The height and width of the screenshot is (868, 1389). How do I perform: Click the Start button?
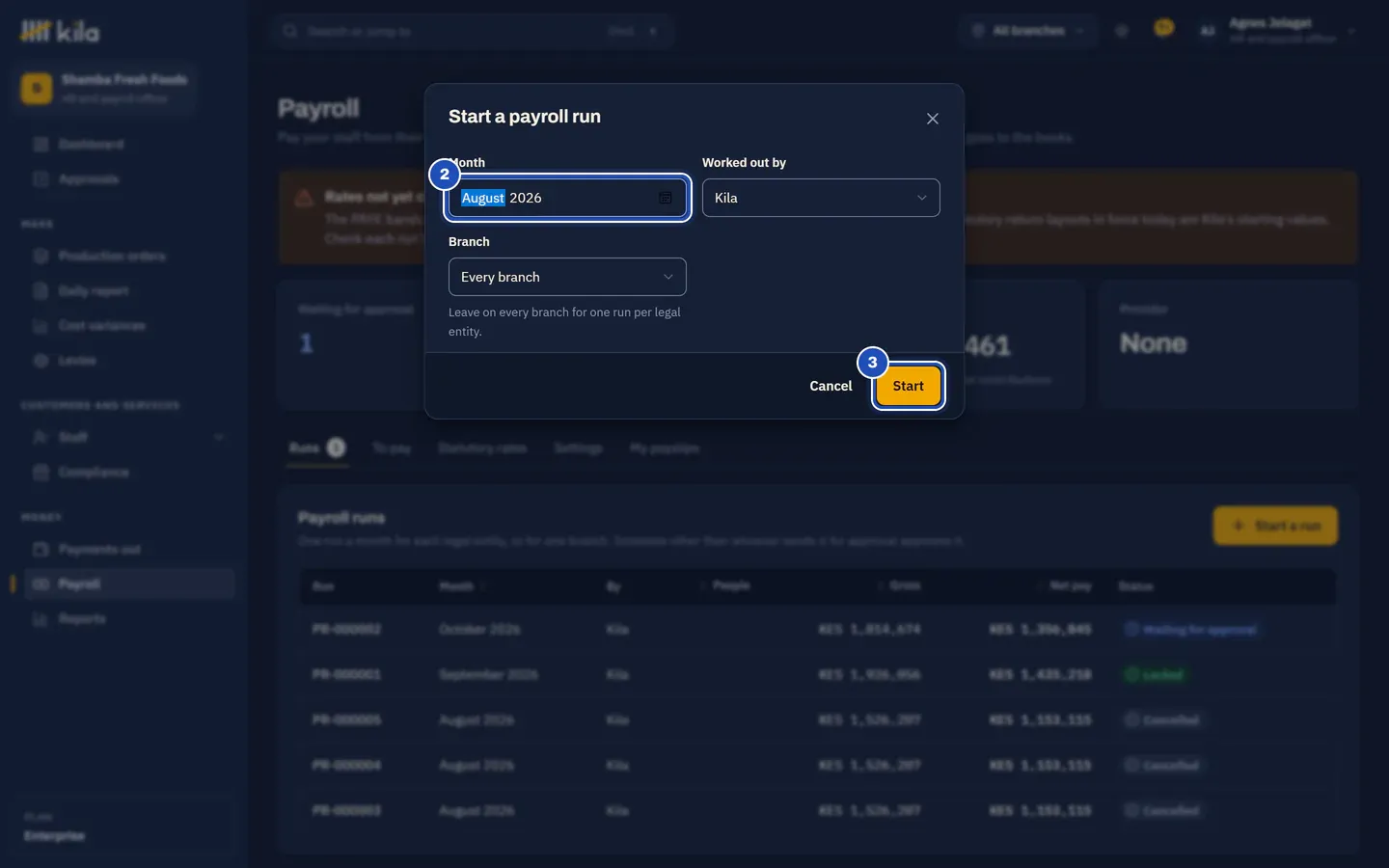coord(908,386)
